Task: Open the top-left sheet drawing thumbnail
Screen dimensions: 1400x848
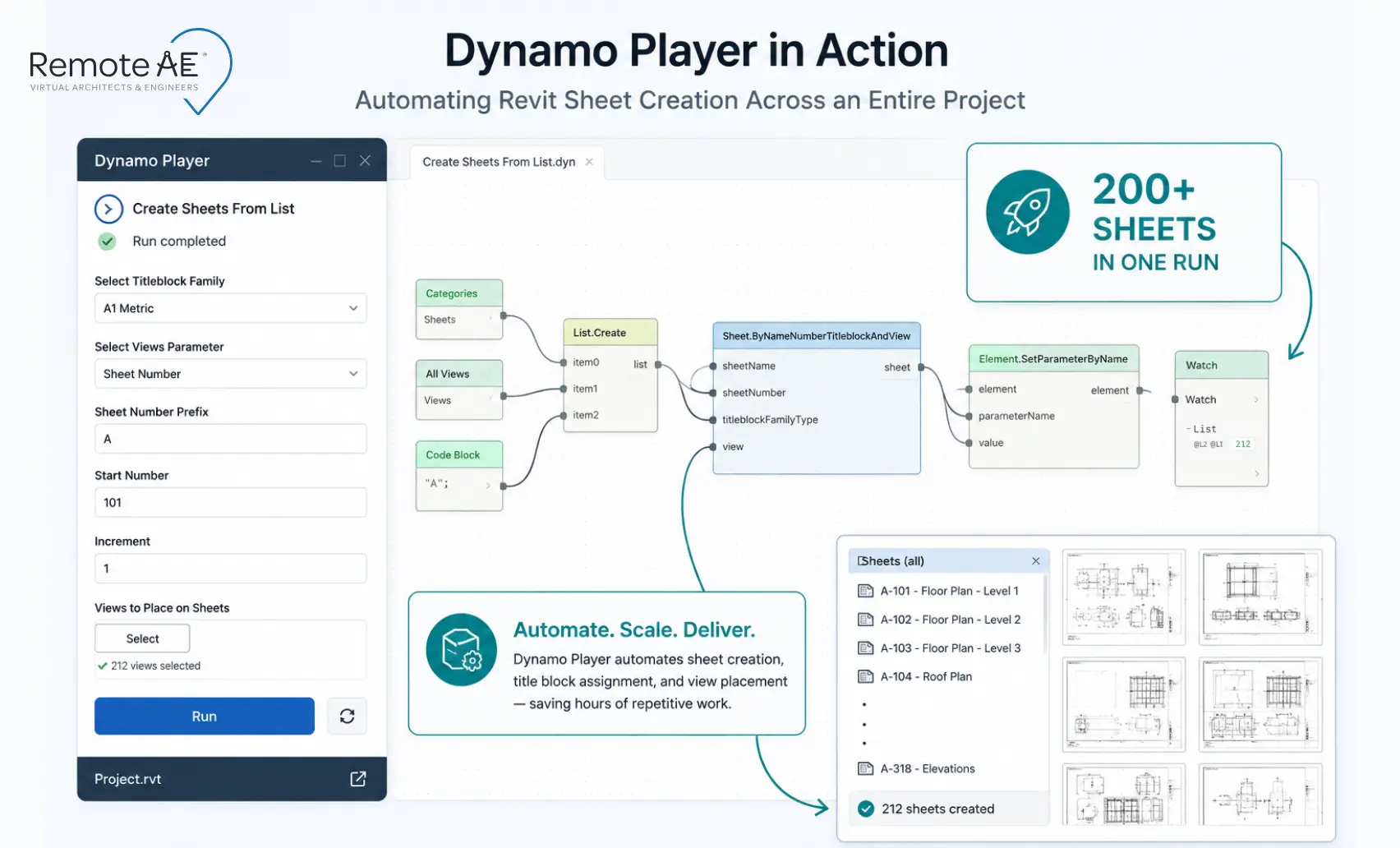Action: pyautogui.click(x=1124, y=597)
